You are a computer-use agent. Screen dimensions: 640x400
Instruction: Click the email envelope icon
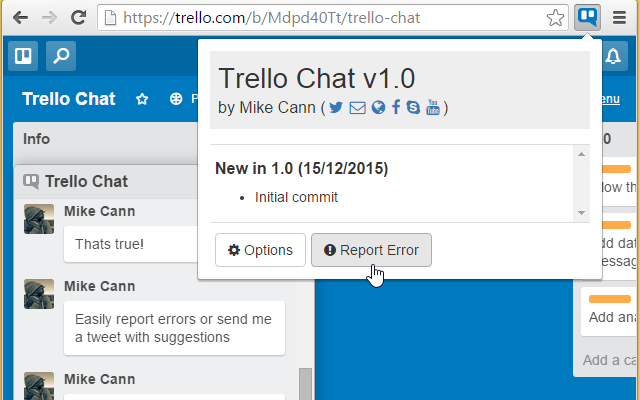click(357, 108)
